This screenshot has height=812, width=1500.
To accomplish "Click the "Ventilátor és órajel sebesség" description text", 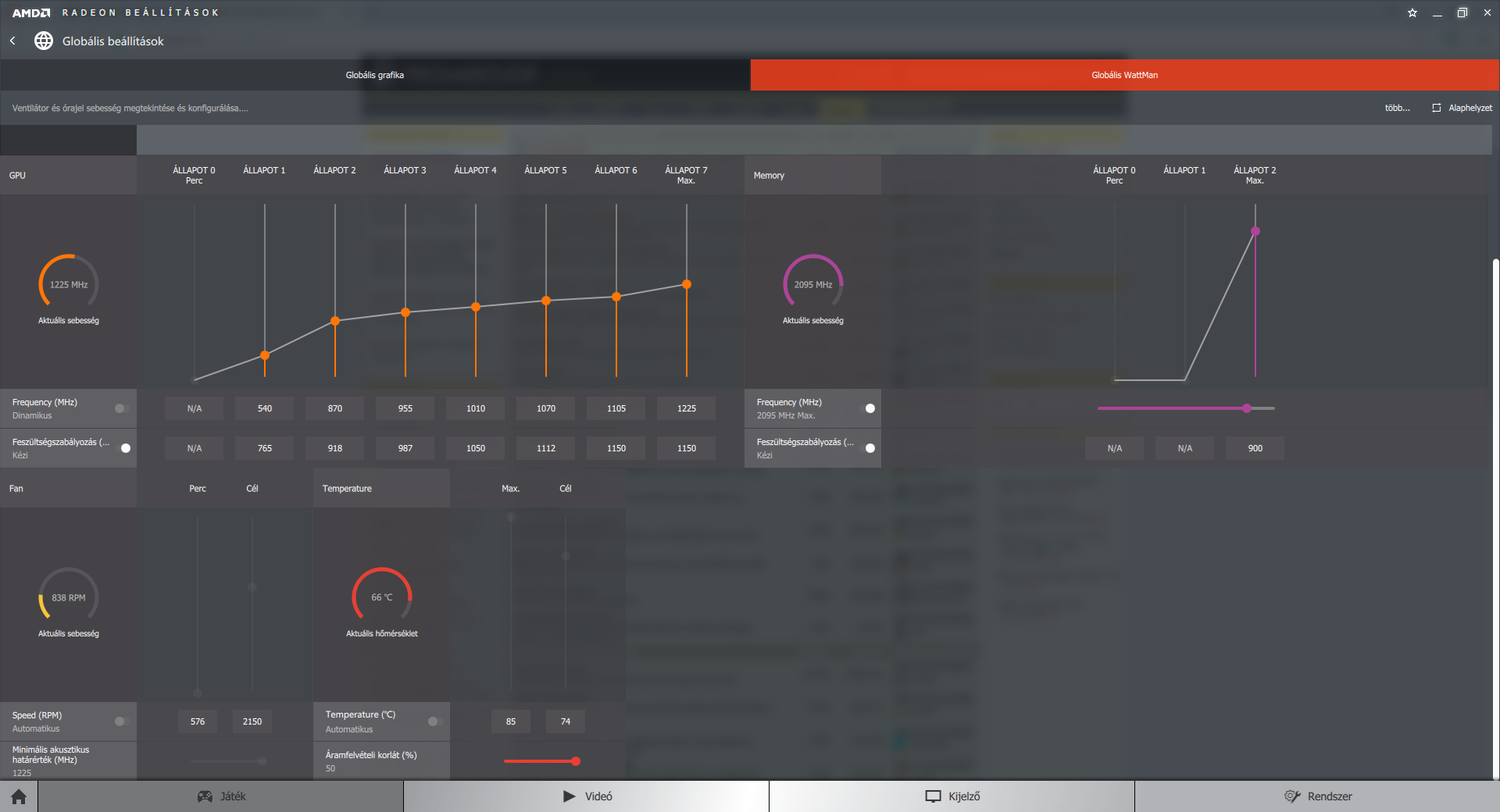I will (130, 108).
